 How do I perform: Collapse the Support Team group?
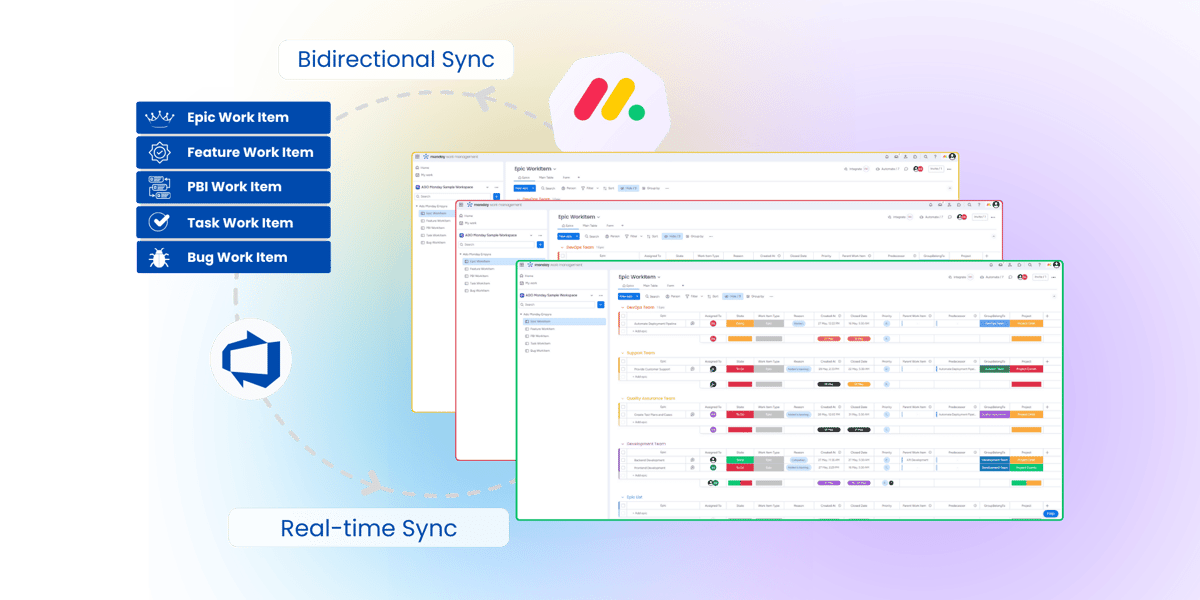pos(622,353)
